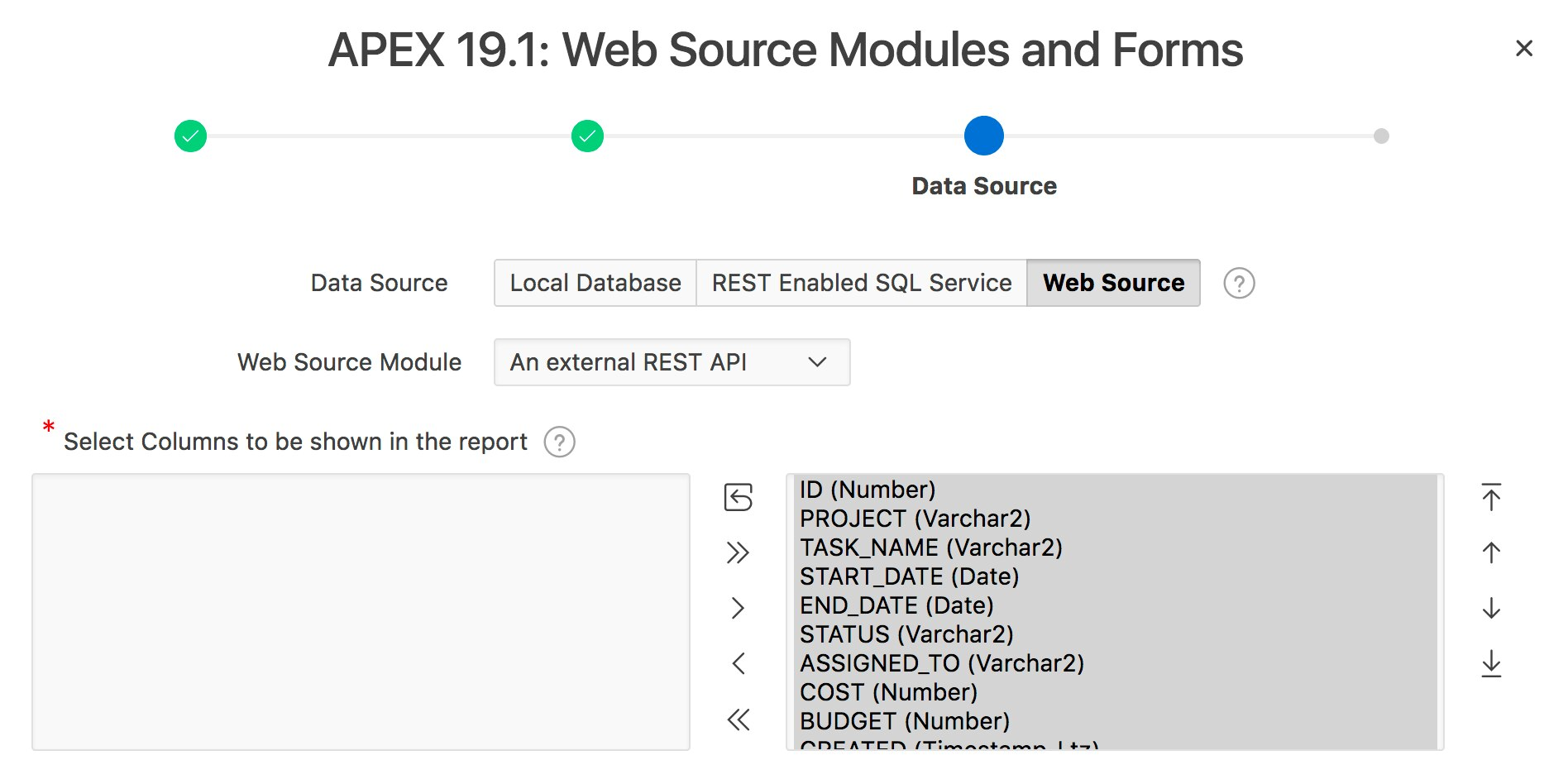The image size is (1568, 784).
Task: Select the Web Source data source option
Action: tap(1113, 283)
